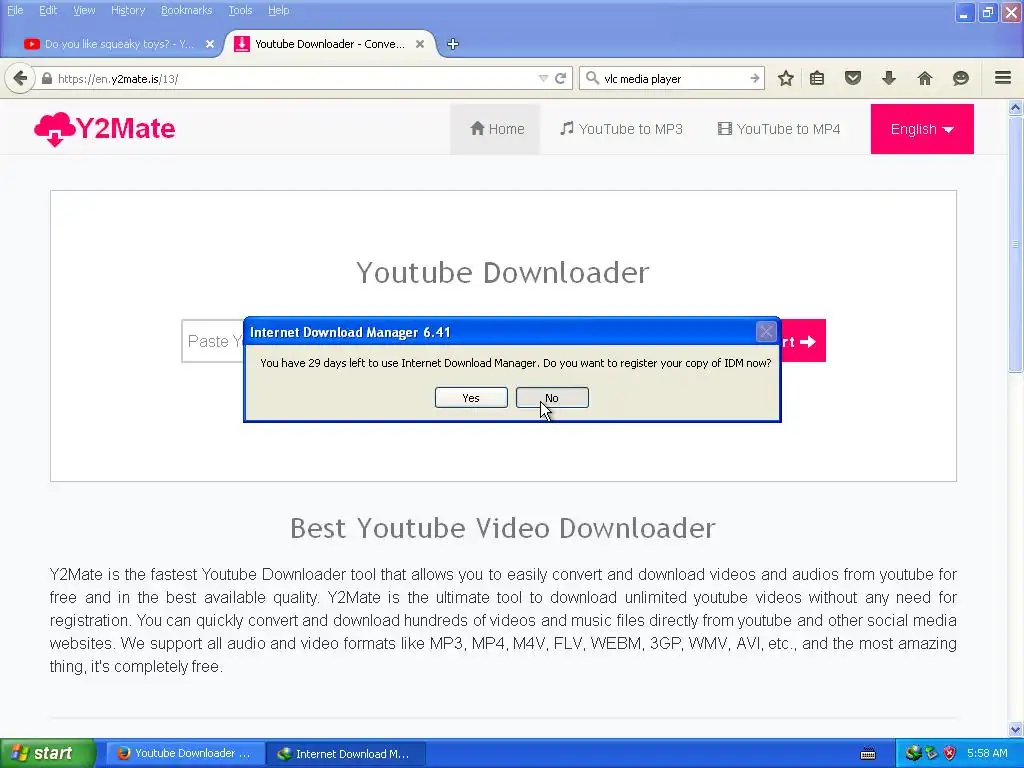Click the pink Start arrow button
Image resolution: width=1024 pixels, height=768 pixels.
point(803,341)
